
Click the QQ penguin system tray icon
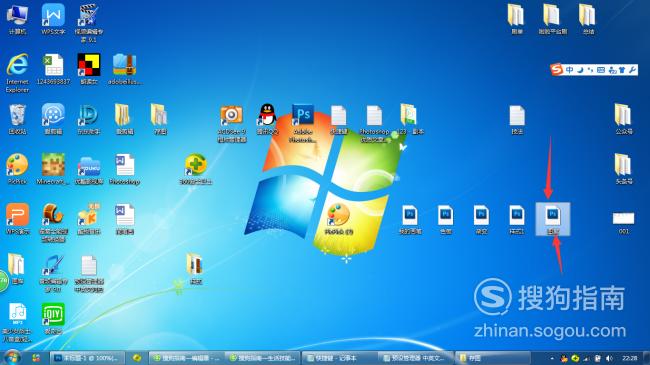pyautogui.click(x=563, y=358)
